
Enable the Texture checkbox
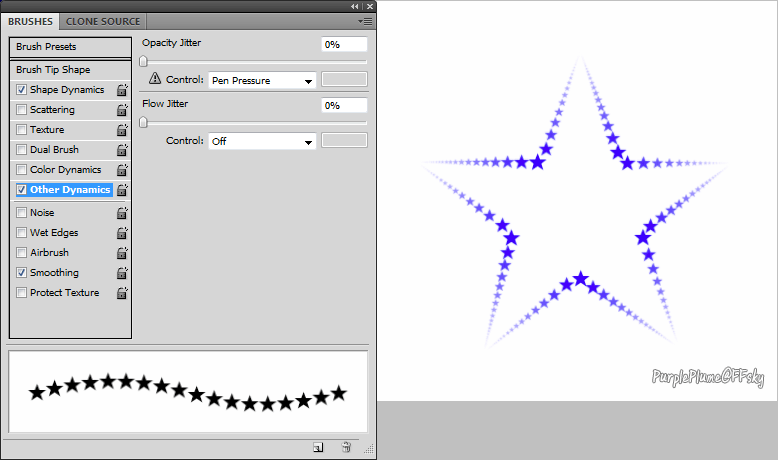pyautogui.click(x=21, y=130)
